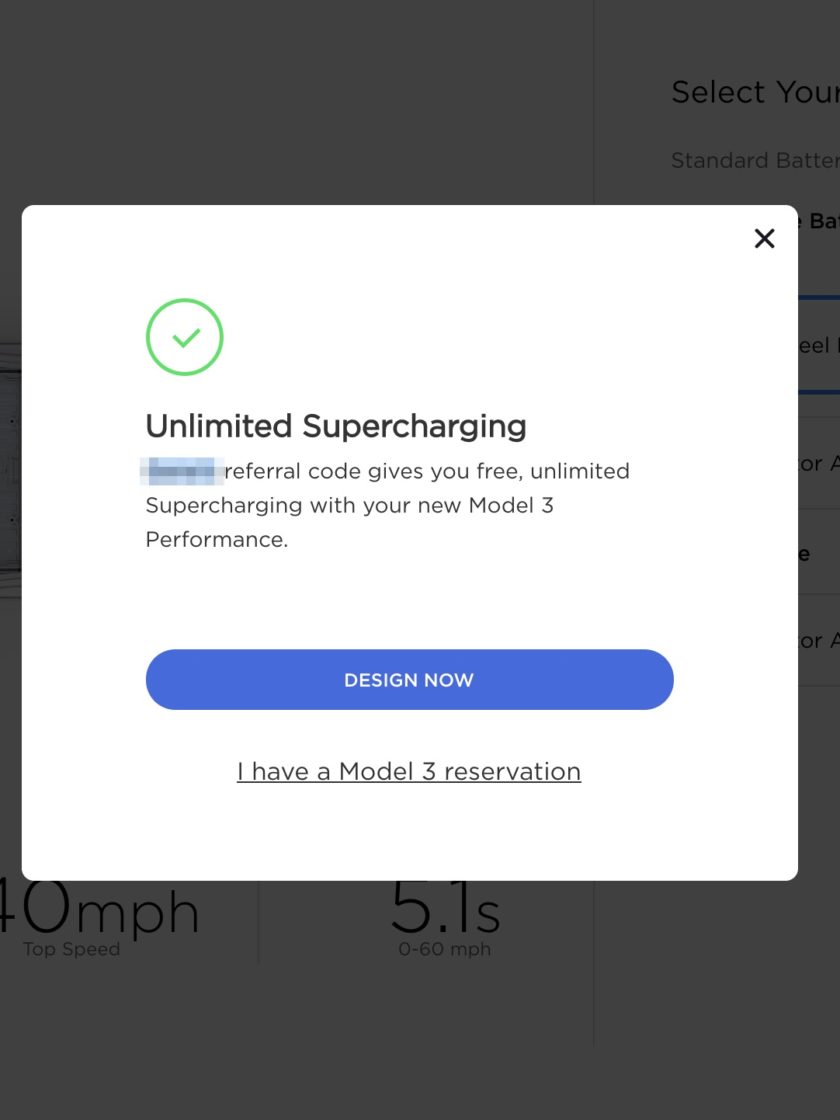Image resolution: width=840 pixels, height=1120 pixels.
Task: Open the Model 3 reservation link
Action: pos(409,771)
